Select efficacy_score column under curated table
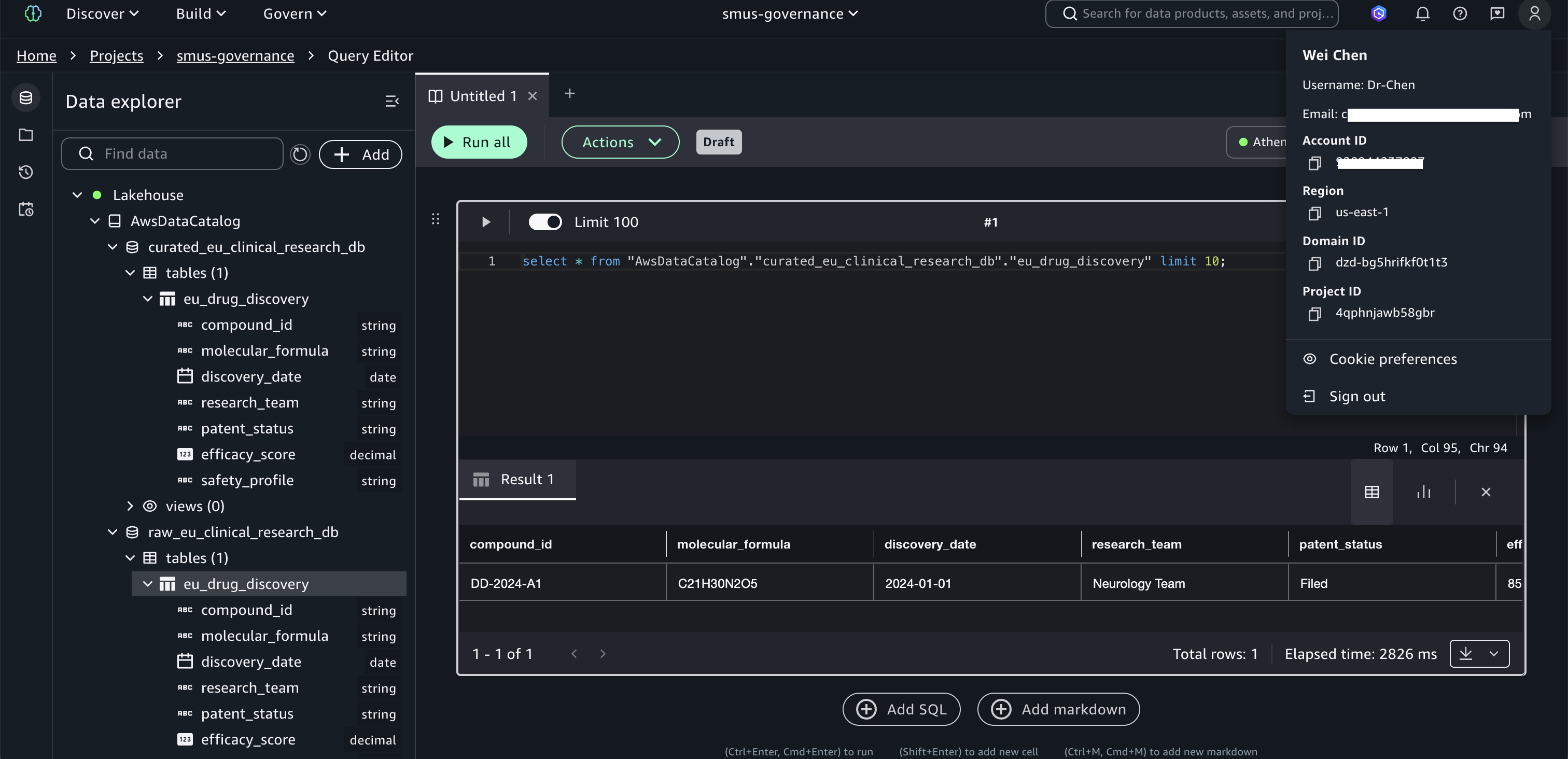 248,454
